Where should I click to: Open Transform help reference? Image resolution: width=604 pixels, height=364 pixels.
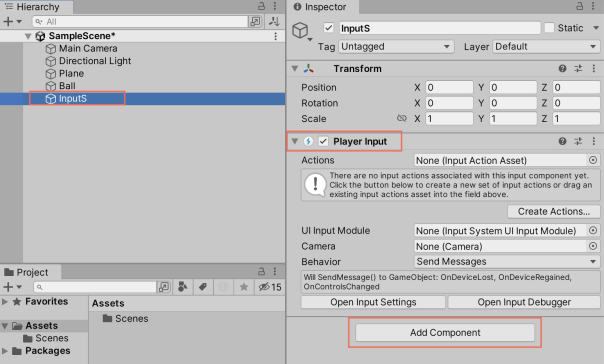[562, 69]
